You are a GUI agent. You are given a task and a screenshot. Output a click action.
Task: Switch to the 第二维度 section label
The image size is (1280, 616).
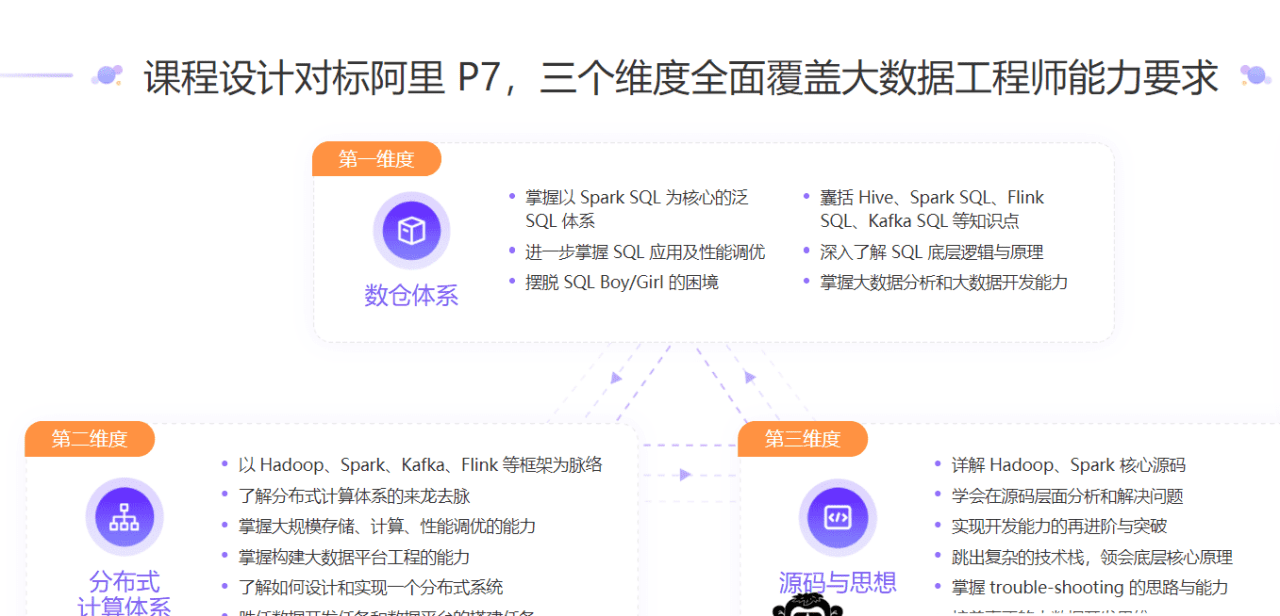[89, 438]
